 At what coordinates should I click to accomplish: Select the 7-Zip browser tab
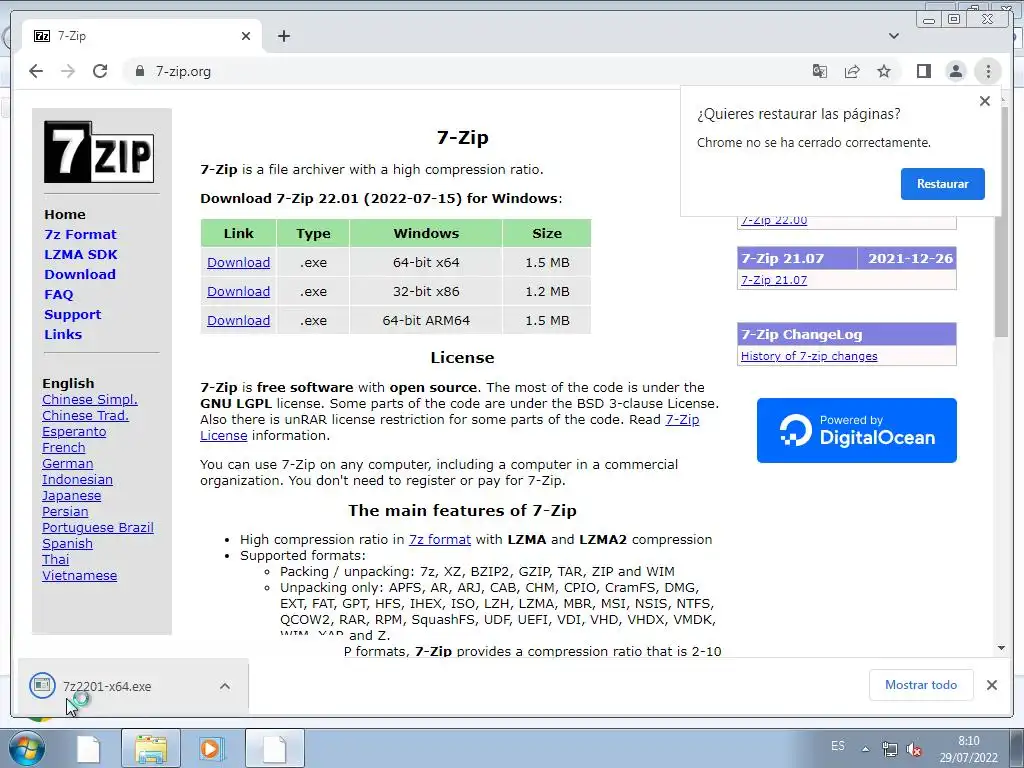[x=141, y=36]
